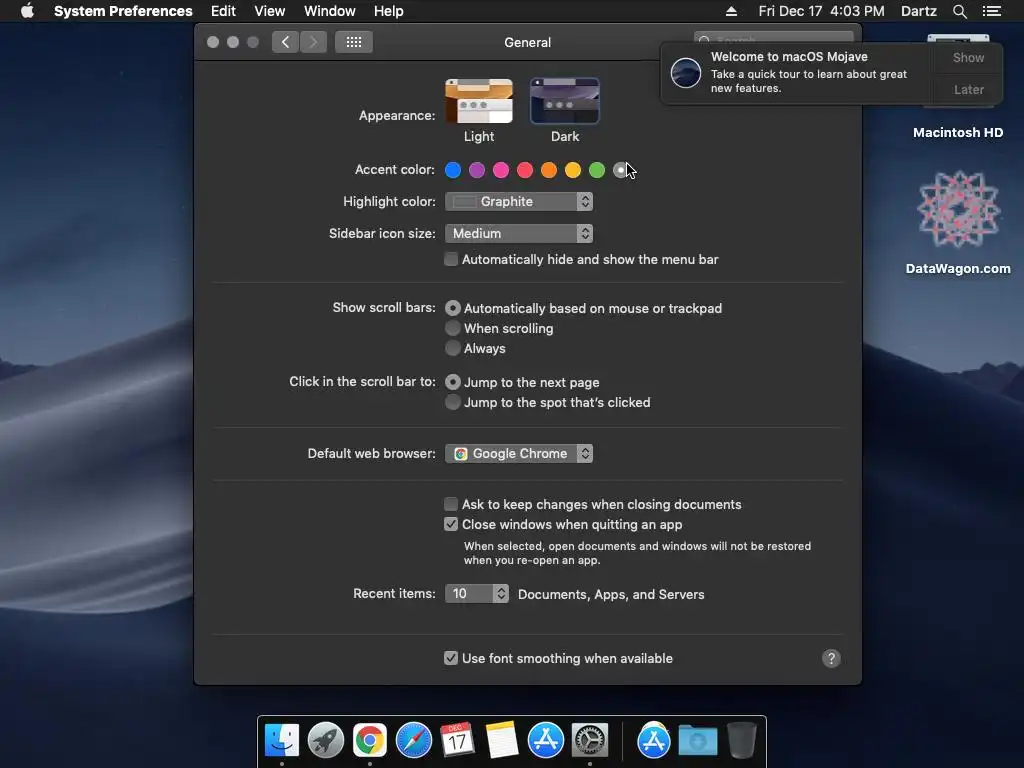Click the Spotlight magnifier in menu bar
Viewport: 1024px width, 768px height.
[x=959, y=11]
